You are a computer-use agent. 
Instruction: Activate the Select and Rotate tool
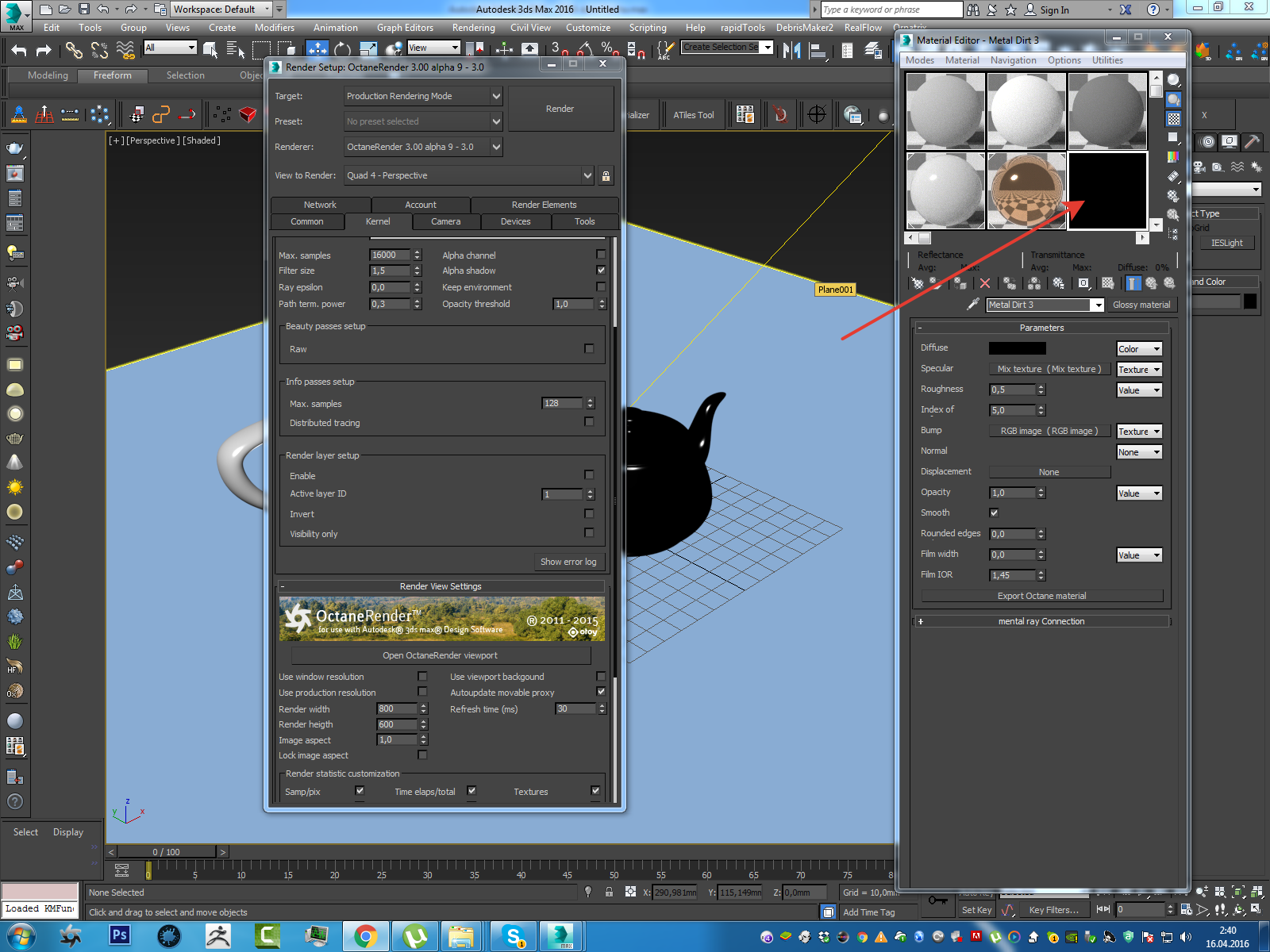point(343,50)
